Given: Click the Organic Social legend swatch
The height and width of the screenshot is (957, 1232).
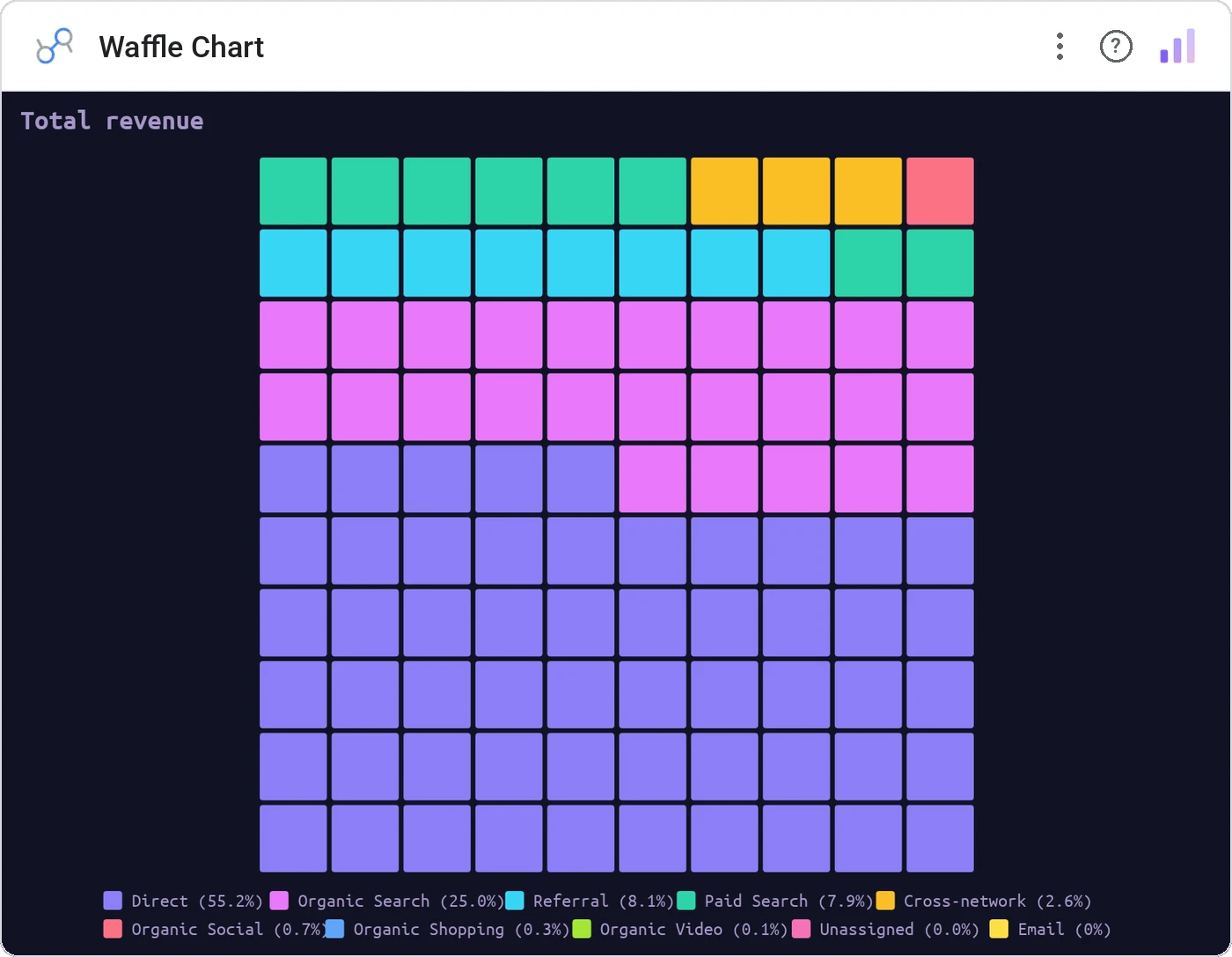Looking at the screenshot, I should click(x=113, y=929).
